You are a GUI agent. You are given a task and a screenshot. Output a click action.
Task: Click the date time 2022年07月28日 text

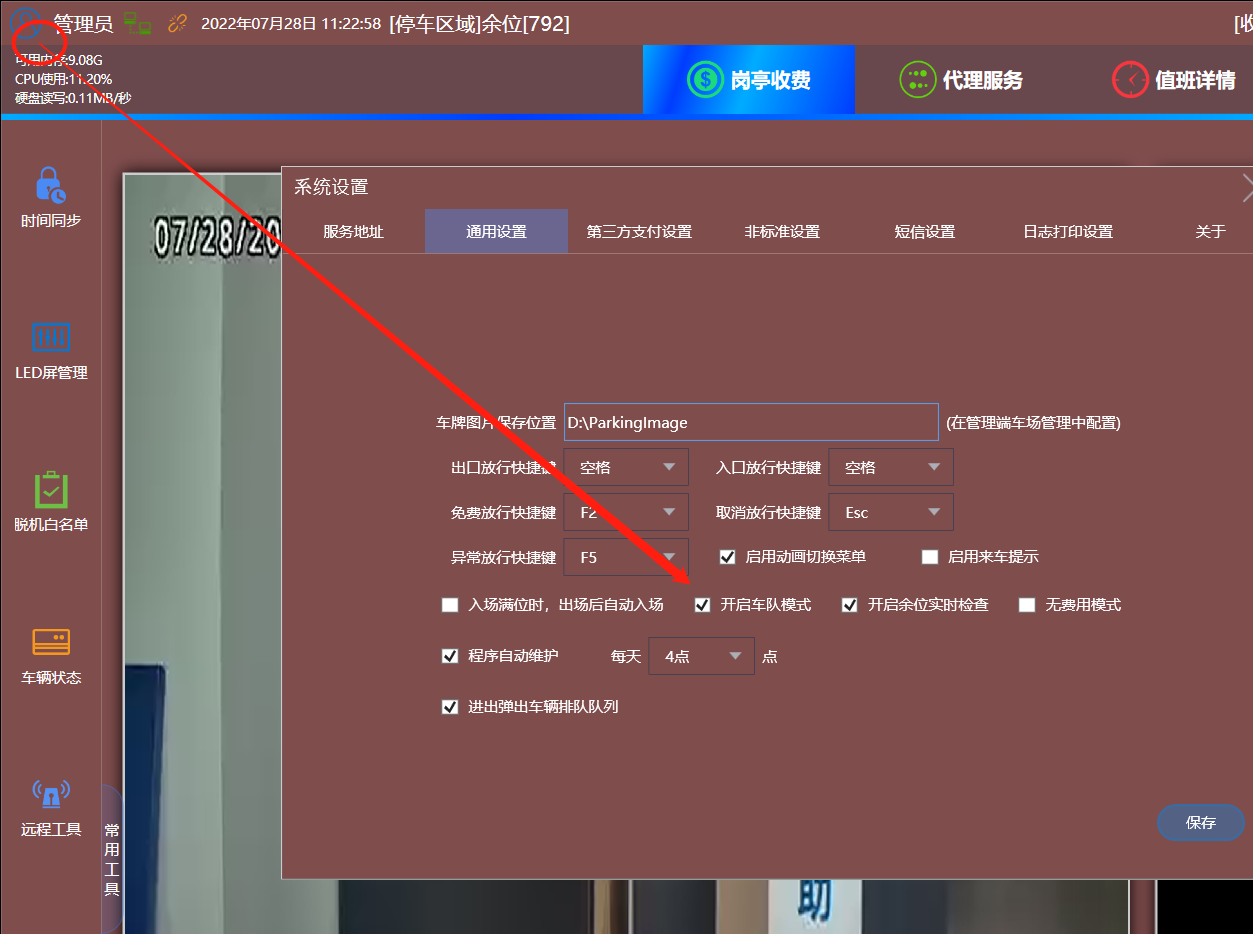[291, 24]
